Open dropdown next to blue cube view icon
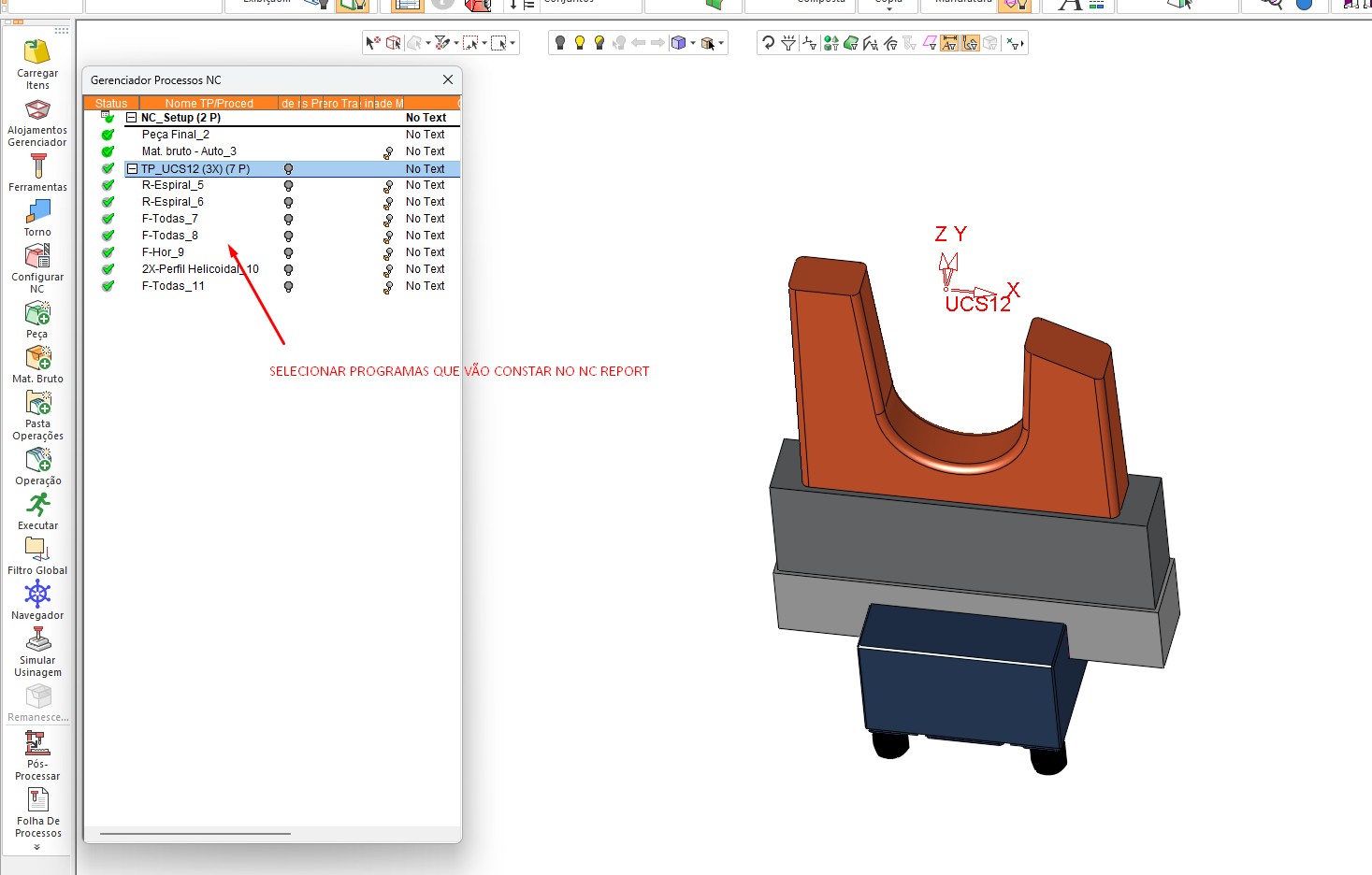Screen dimensions: 1372x875 693,43
